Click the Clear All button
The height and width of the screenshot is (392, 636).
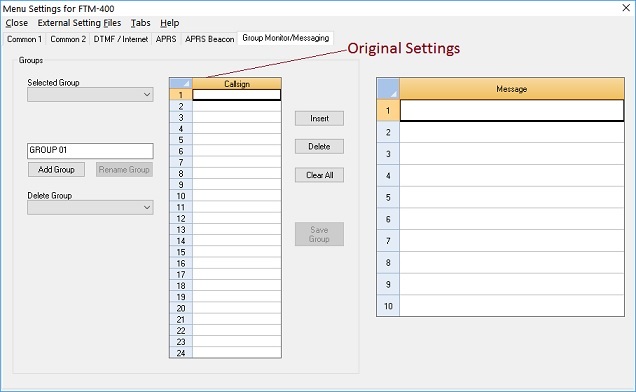319,175
